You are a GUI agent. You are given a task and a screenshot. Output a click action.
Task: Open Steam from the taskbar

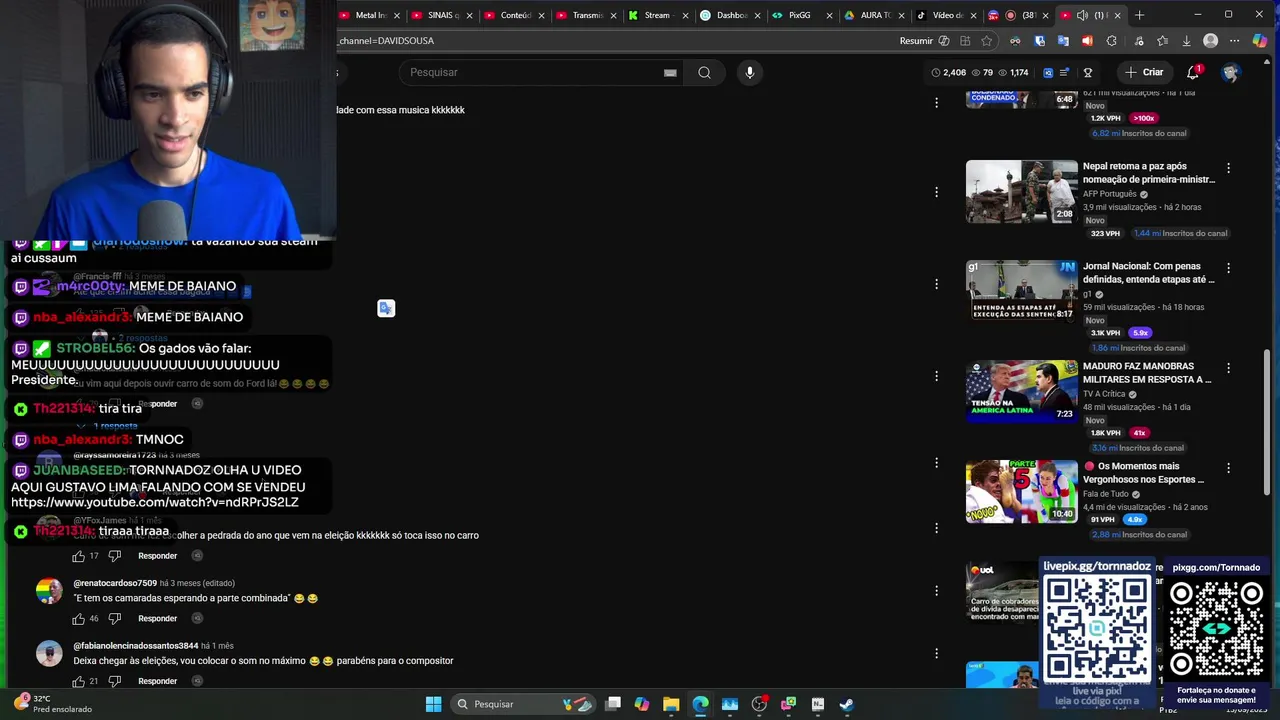846,704
